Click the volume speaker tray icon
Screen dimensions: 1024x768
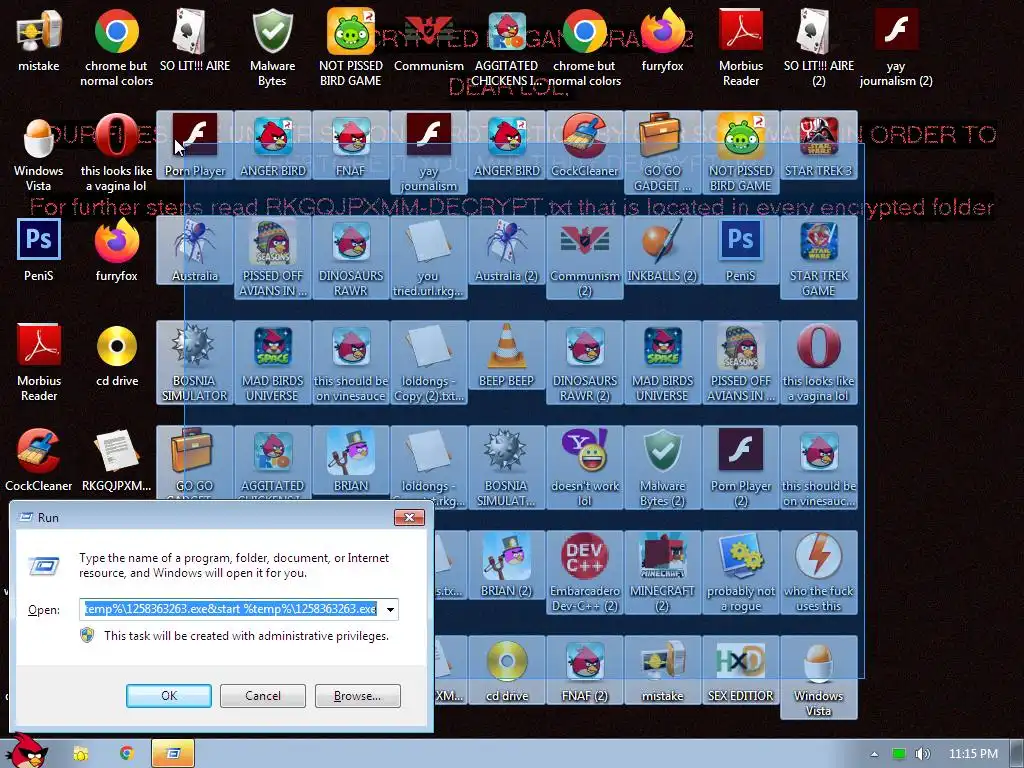click(x=923, y=754)
